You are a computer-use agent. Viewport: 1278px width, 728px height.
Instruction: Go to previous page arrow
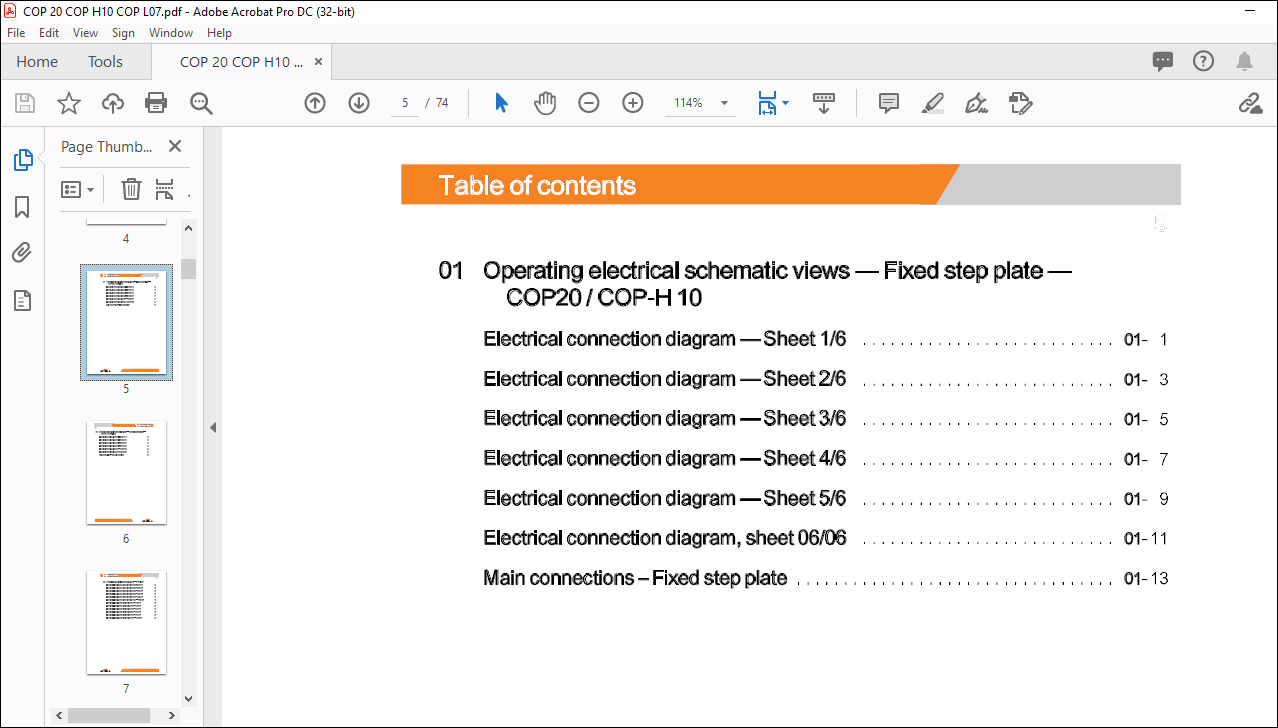tap(315, 103)
